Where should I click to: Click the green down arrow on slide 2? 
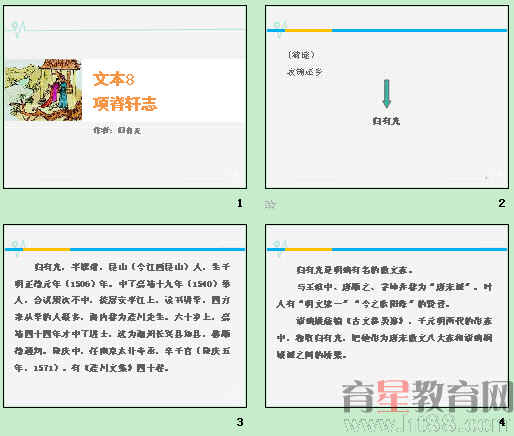click(387, 94)
